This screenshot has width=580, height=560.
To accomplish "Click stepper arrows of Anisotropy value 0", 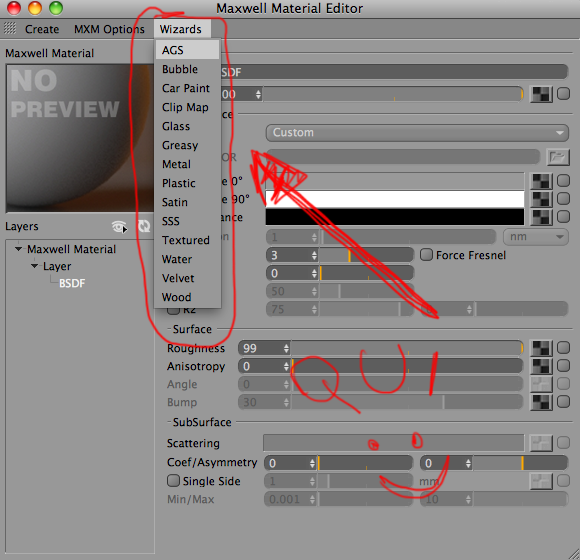I will point(286,366).
